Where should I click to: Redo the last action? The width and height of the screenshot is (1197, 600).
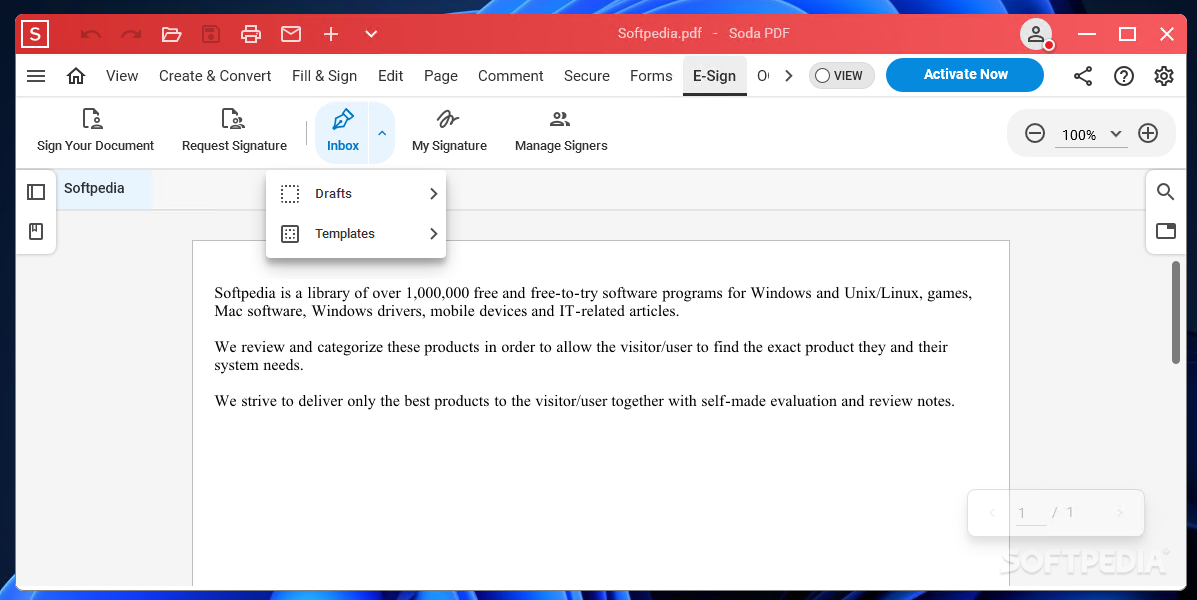pyautogui.click(x=131, y=34)
